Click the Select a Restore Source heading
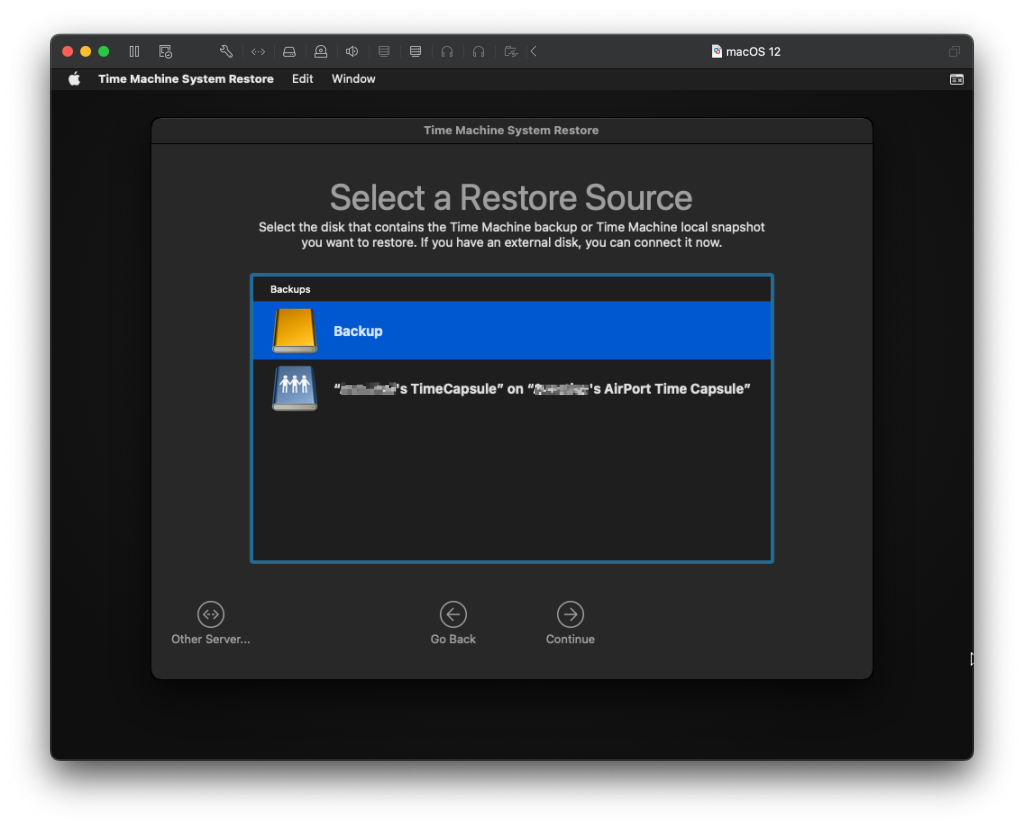Screen dimensions: 1024x827 coord(511,197)
